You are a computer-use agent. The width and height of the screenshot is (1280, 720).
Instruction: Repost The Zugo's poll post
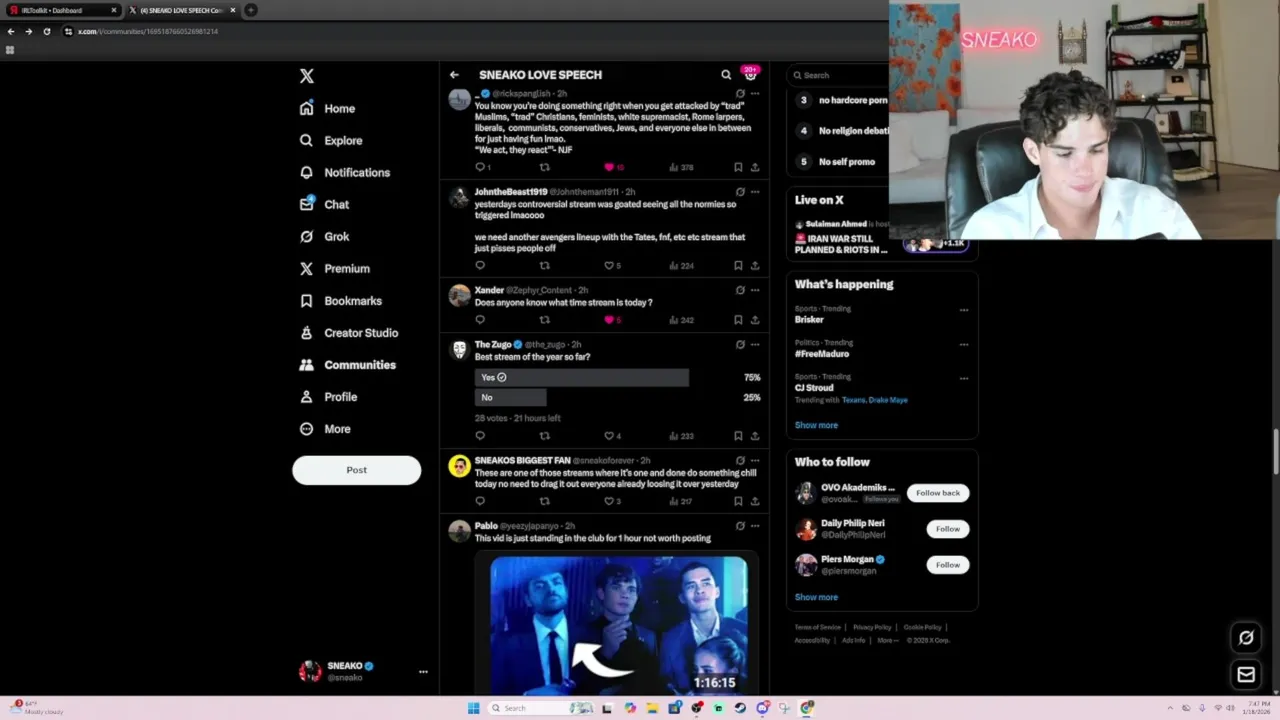click(x=545, y=436)
